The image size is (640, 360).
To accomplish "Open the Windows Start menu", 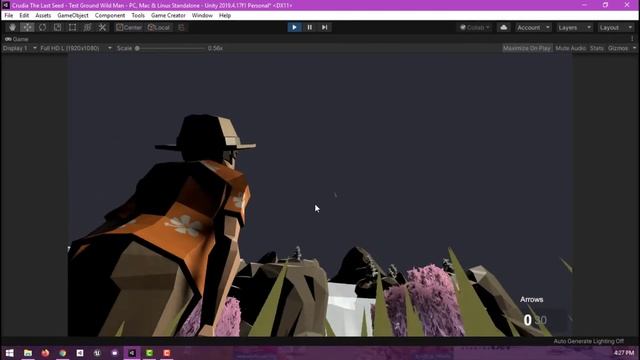I will [9, 353].
